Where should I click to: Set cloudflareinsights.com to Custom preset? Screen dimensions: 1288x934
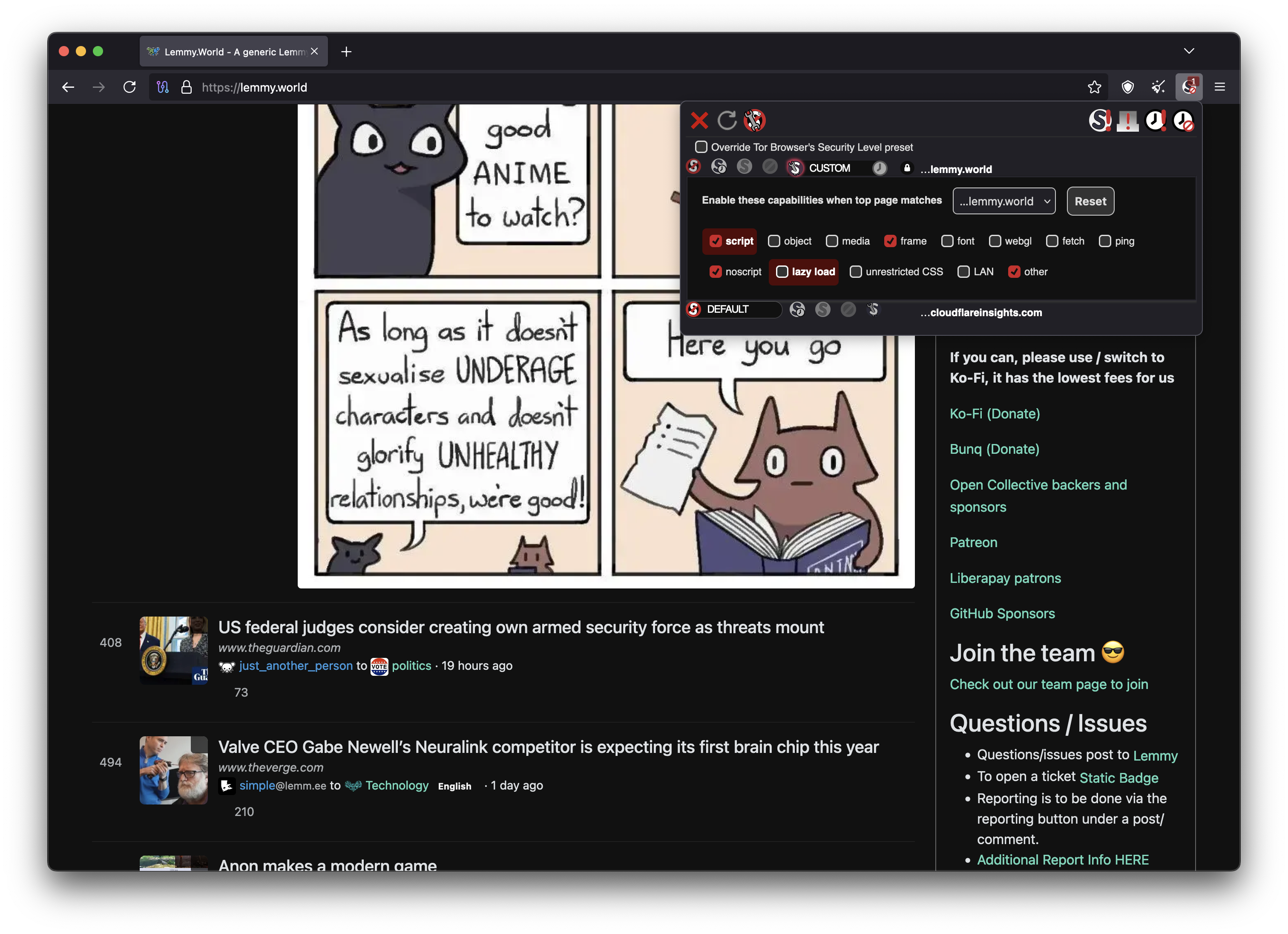click(874, 309)
